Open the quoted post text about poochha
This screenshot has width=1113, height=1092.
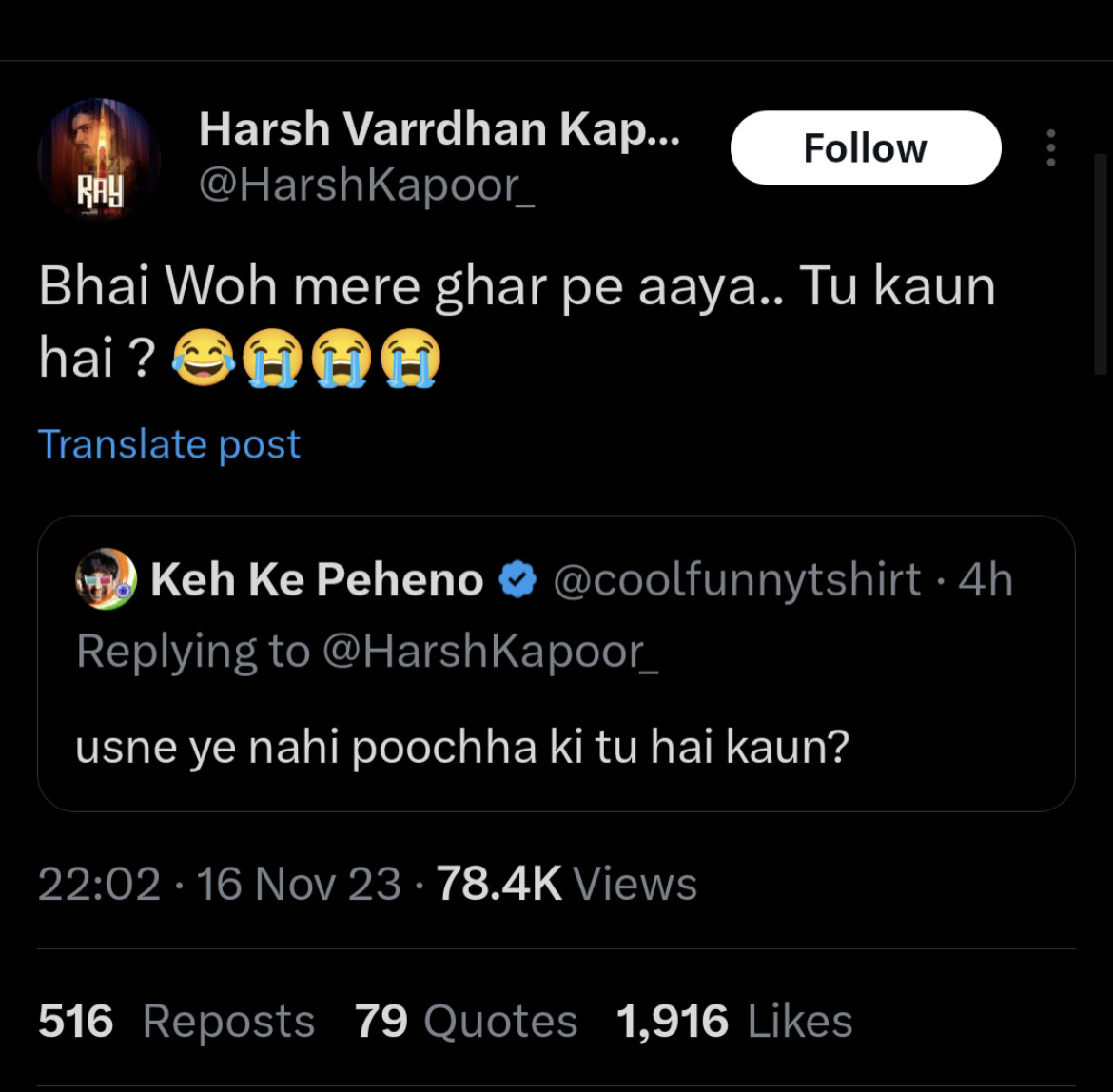click(461, 748)
